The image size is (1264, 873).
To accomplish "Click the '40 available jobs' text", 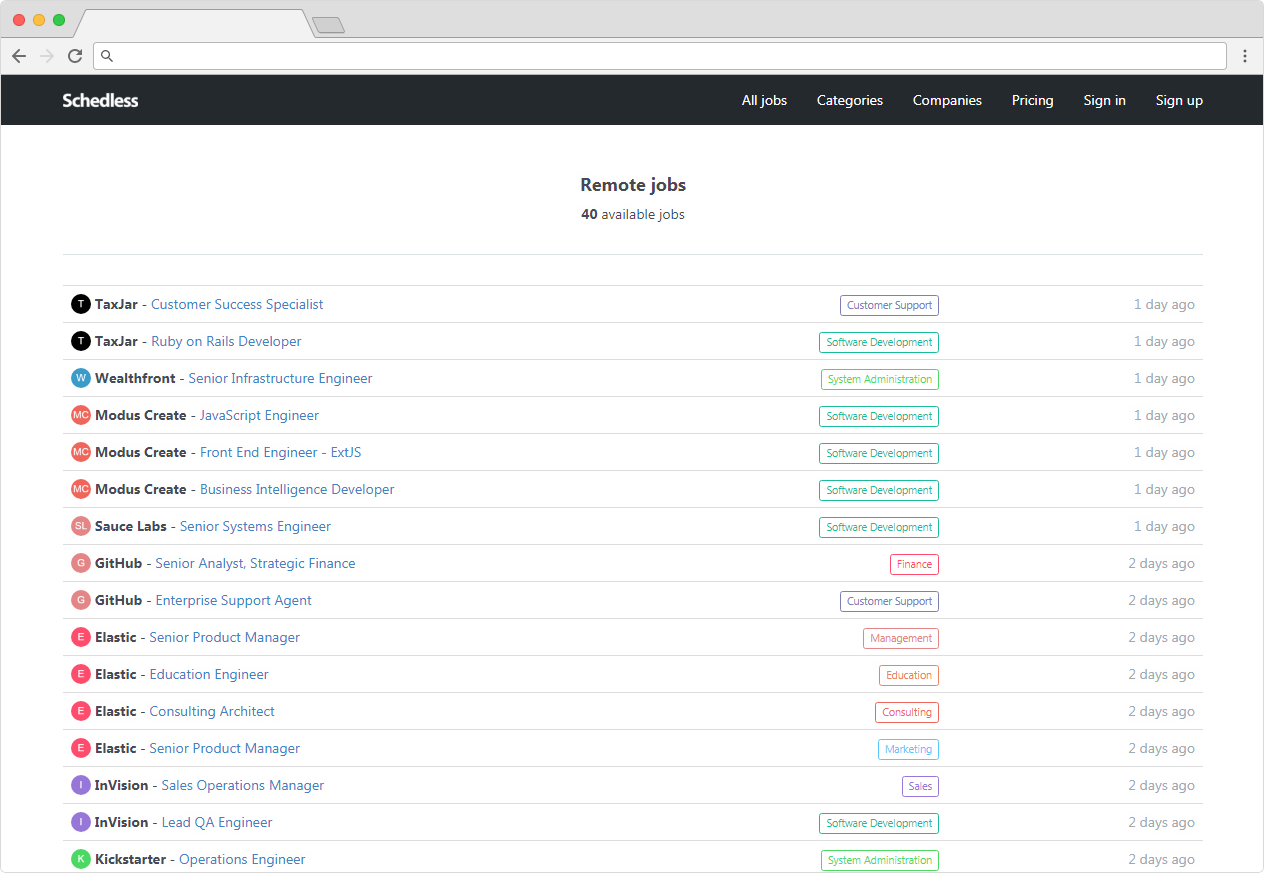I will click(633, 214).
